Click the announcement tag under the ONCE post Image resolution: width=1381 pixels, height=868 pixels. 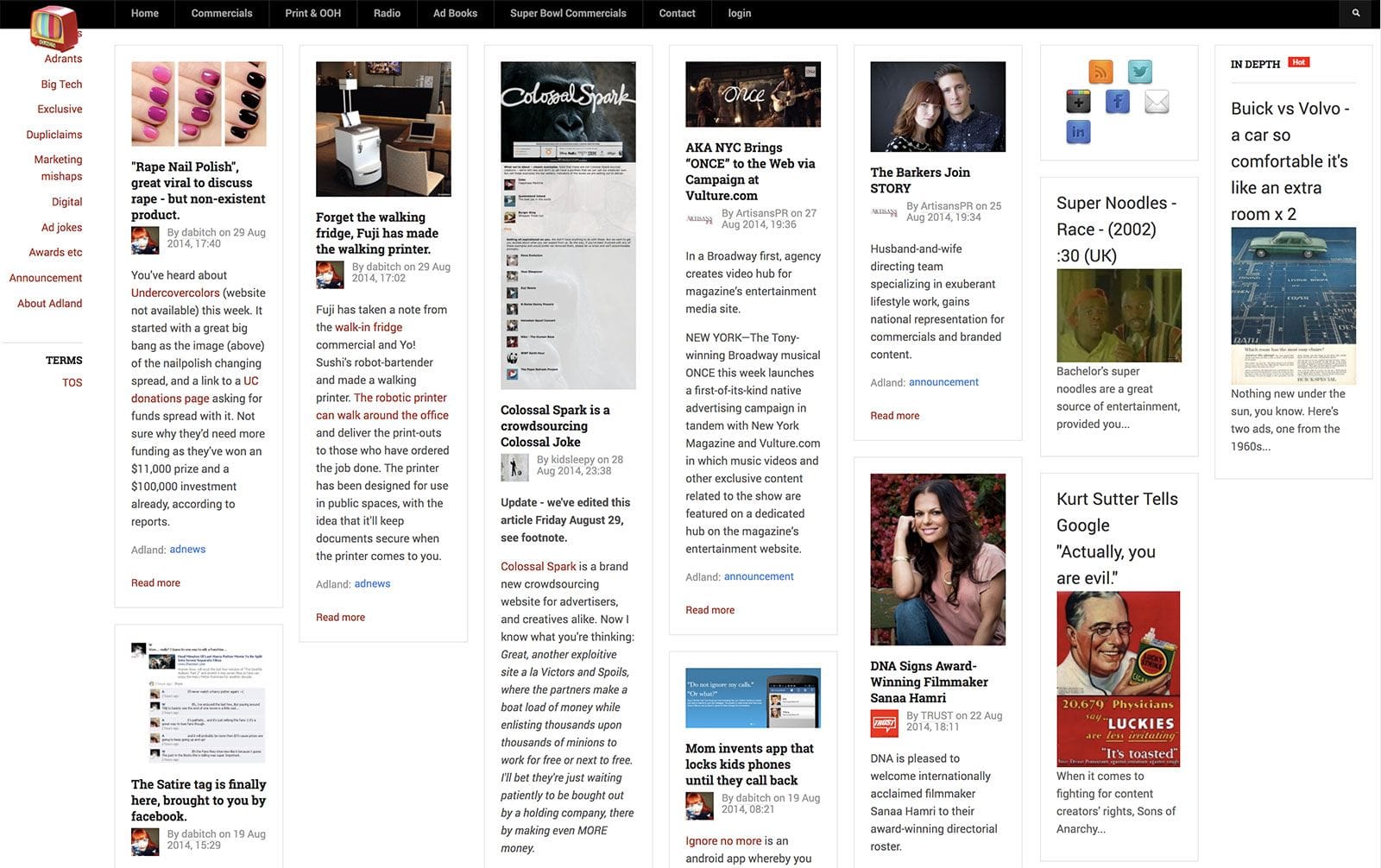pos(759,576)
